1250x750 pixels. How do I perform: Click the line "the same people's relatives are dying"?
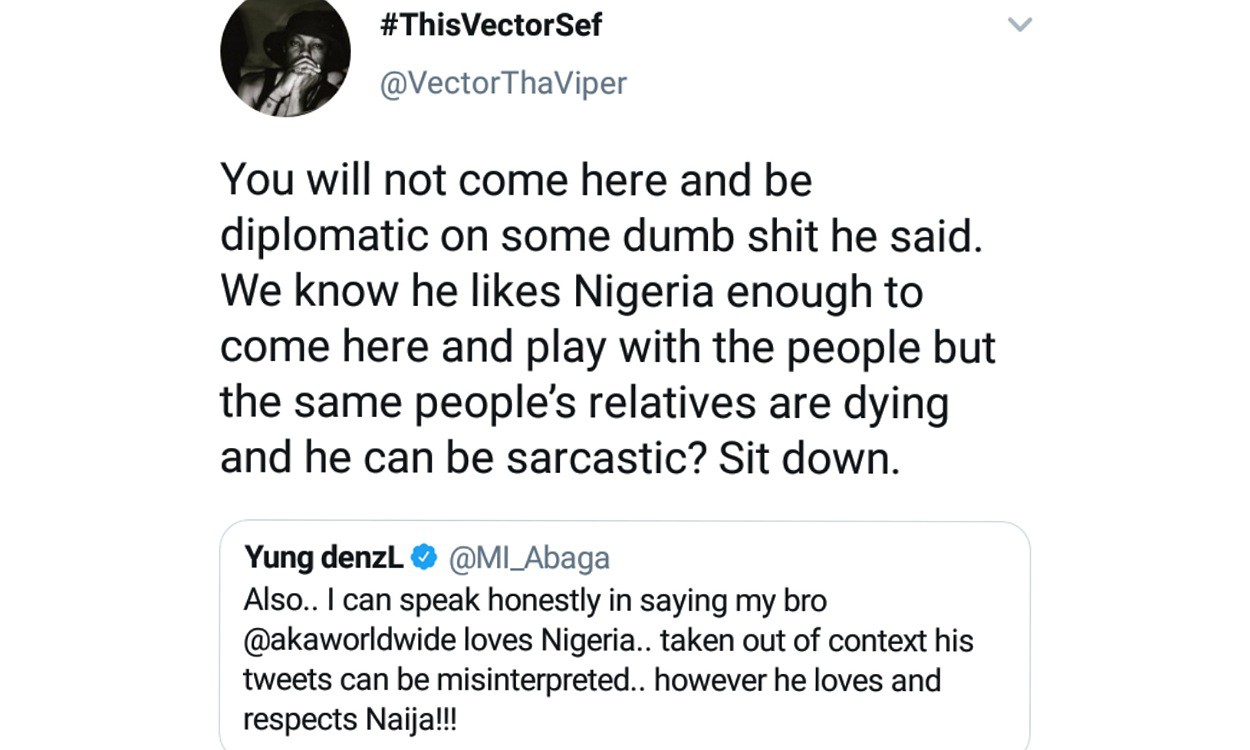(x=584, y=403)
